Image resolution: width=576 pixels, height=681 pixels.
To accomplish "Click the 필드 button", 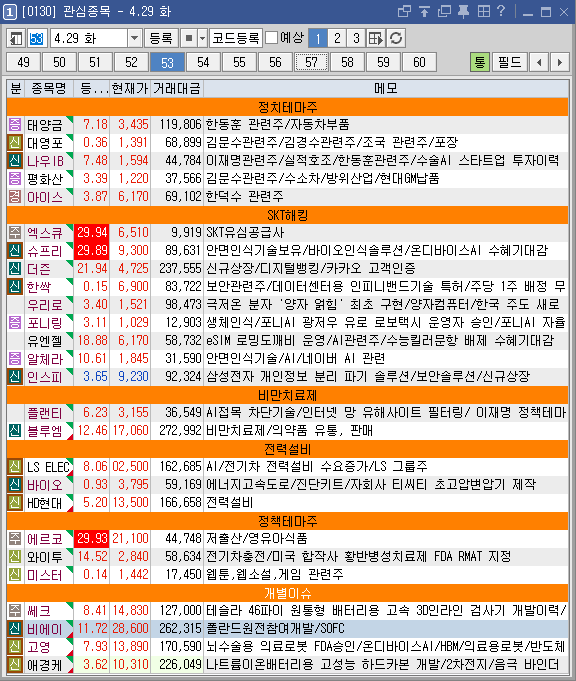I will pyautogui.click(x=510, y=63).
